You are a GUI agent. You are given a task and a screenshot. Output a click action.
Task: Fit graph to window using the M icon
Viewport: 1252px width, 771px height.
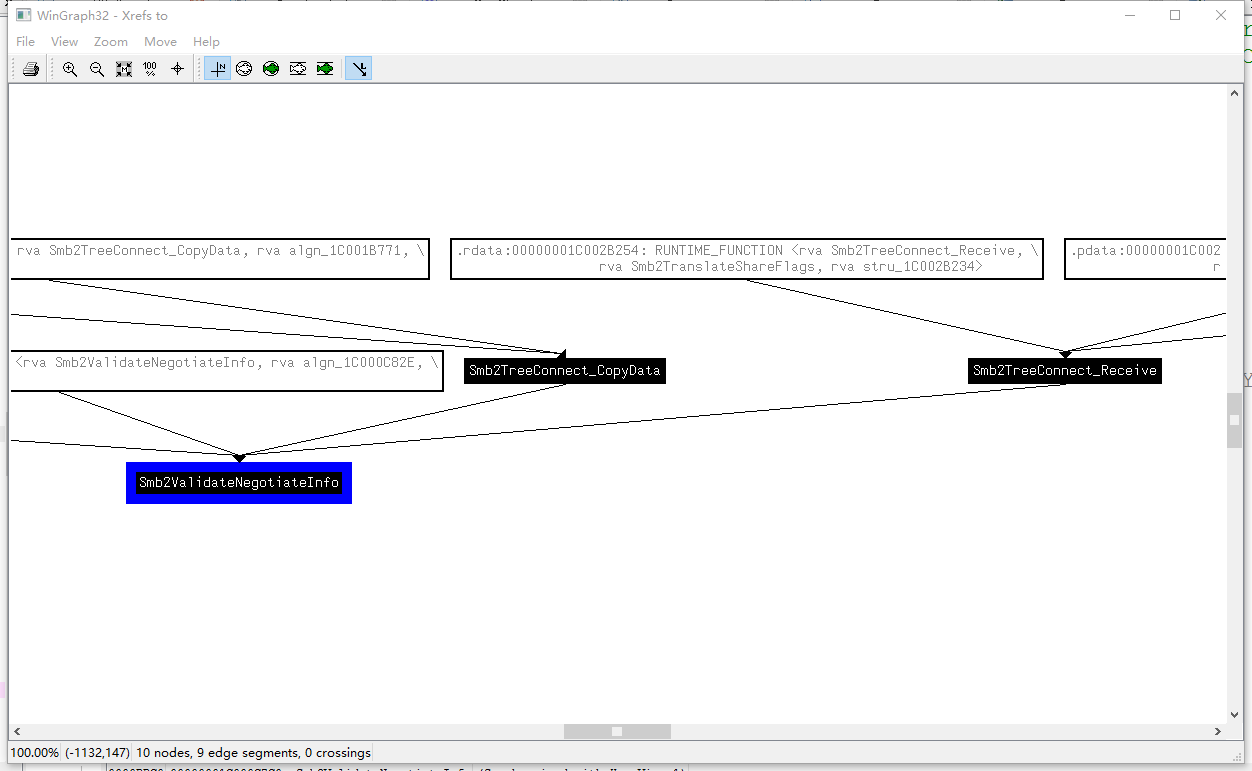124,69
